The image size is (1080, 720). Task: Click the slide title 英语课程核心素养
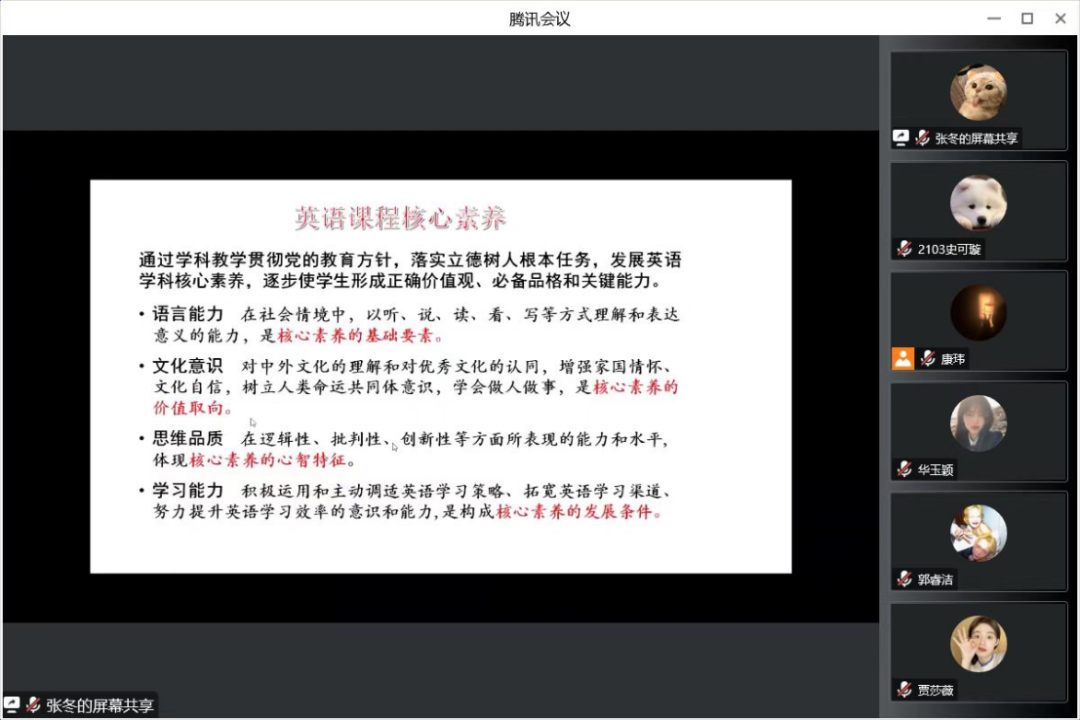click(400, 218)
